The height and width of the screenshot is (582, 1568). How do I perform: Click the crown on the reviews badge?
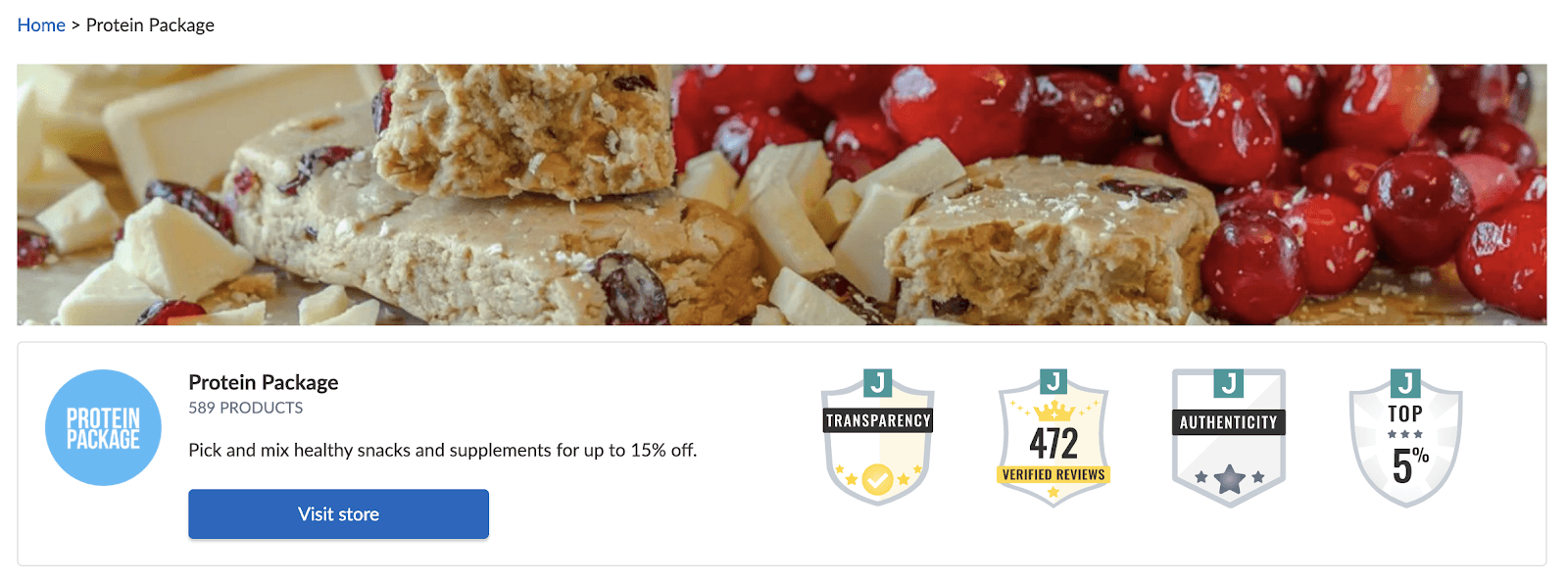(x=1054, y=411)
